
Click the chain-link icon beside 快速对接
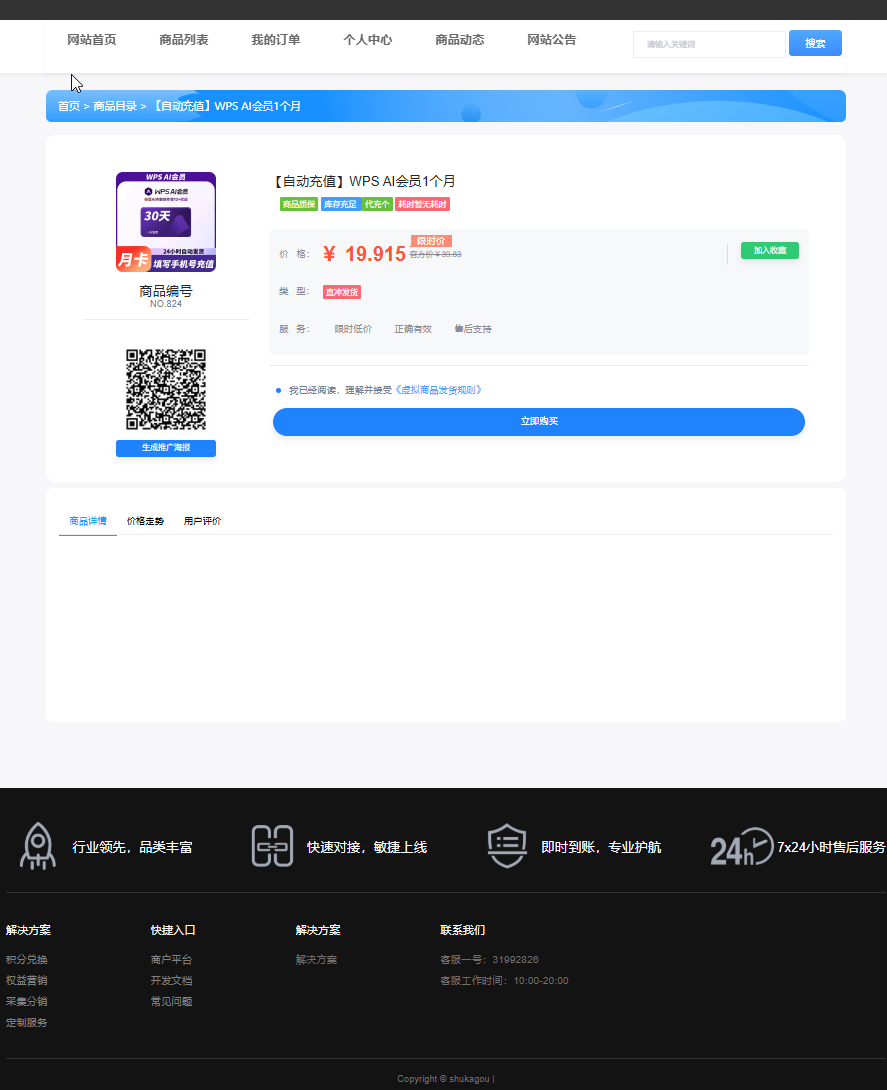(272, 846)
